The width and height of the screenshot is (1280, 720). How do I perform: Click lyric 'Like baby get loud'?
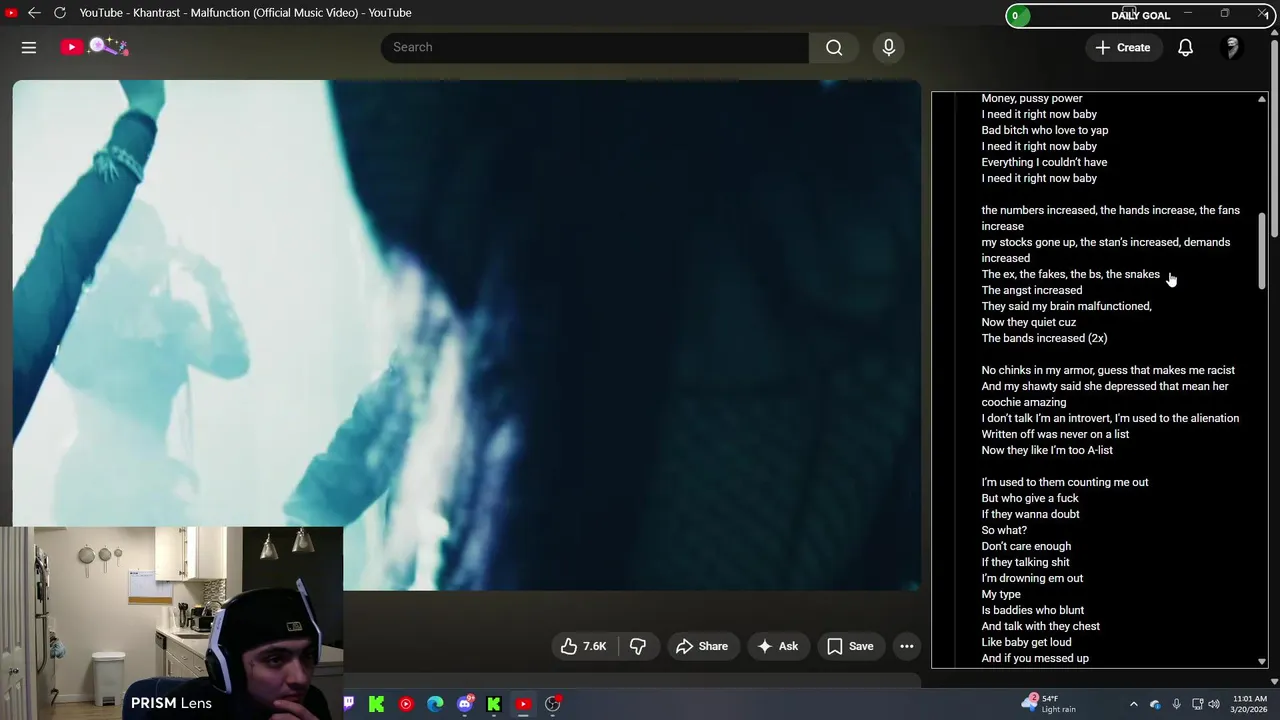[x=1026, y=642]
